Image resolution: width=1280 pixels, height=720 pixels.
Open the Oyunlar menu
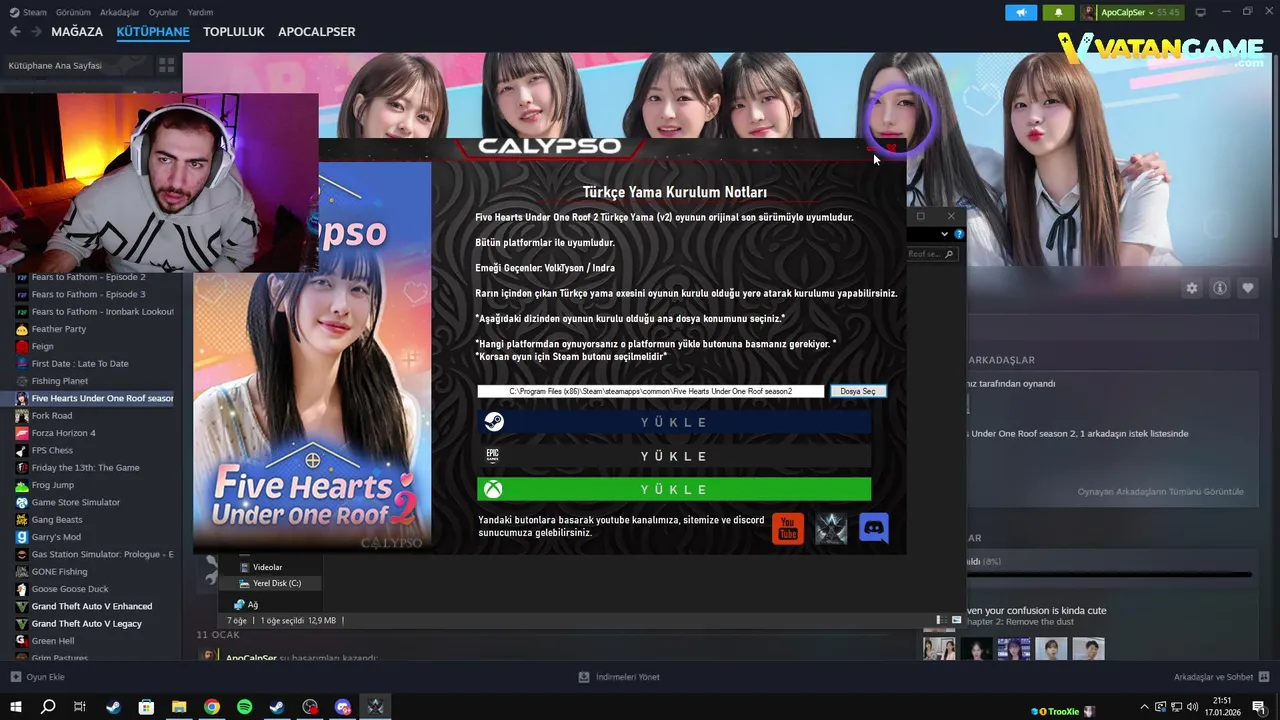(163, 12)
